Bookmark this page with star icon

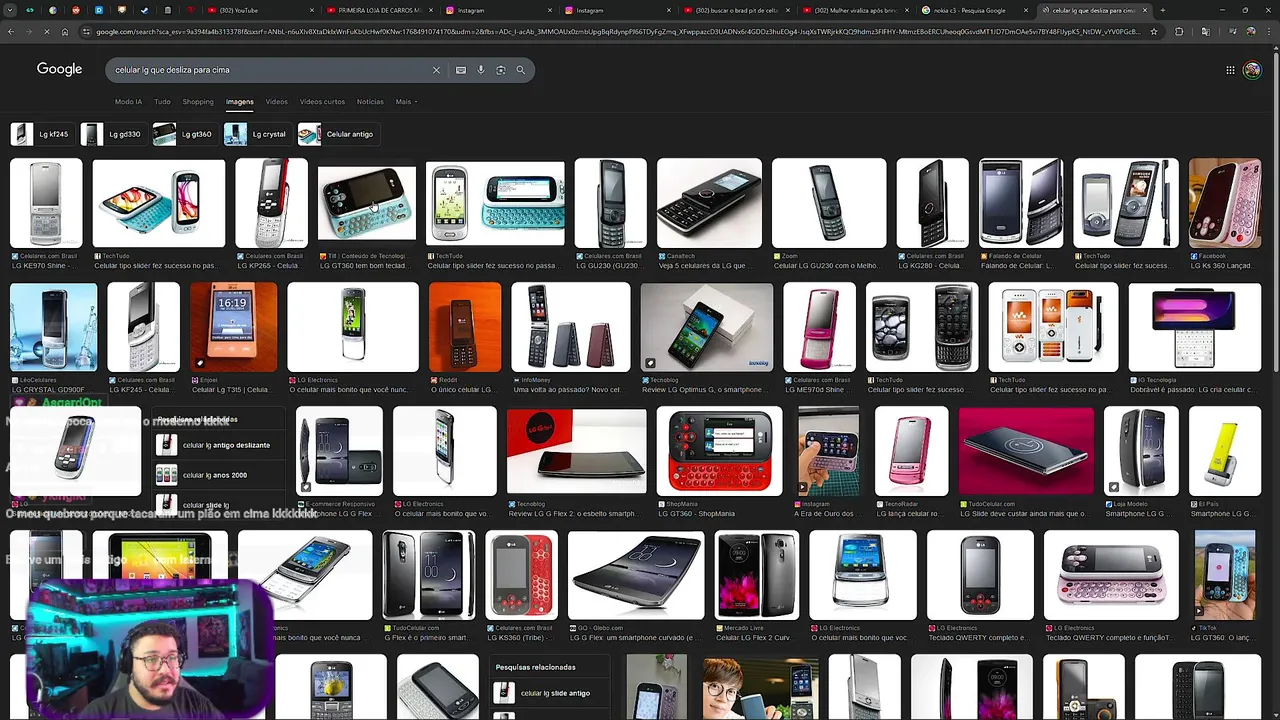(1154, 31)
